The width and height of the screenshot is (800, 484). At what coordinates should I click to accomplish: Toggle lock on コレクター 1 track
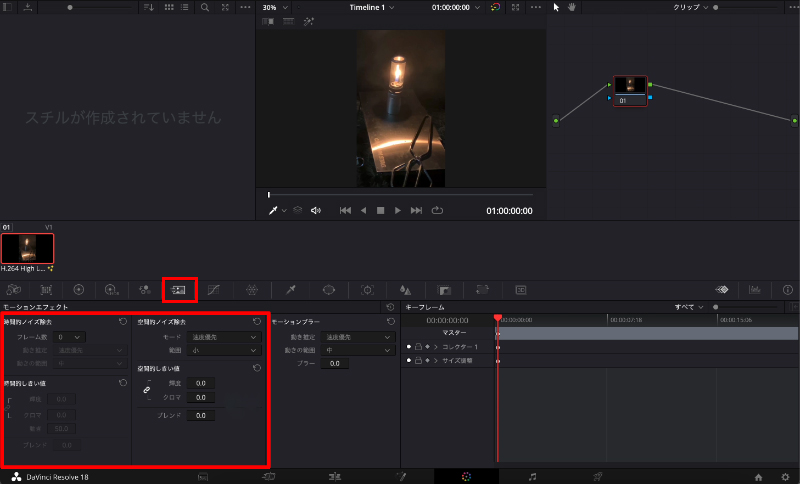click(x=418, y=347)
